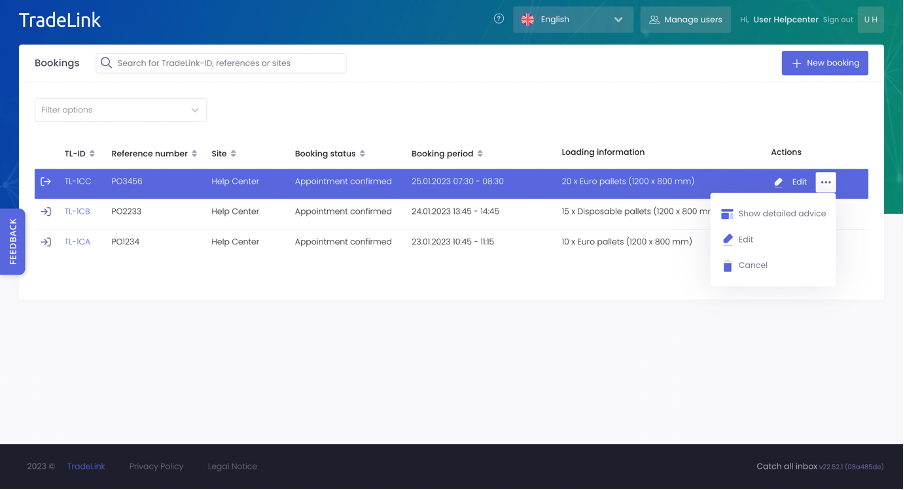
Task: Open the three-dots actions menu for TL-1CC
Action: pos(825,182)
